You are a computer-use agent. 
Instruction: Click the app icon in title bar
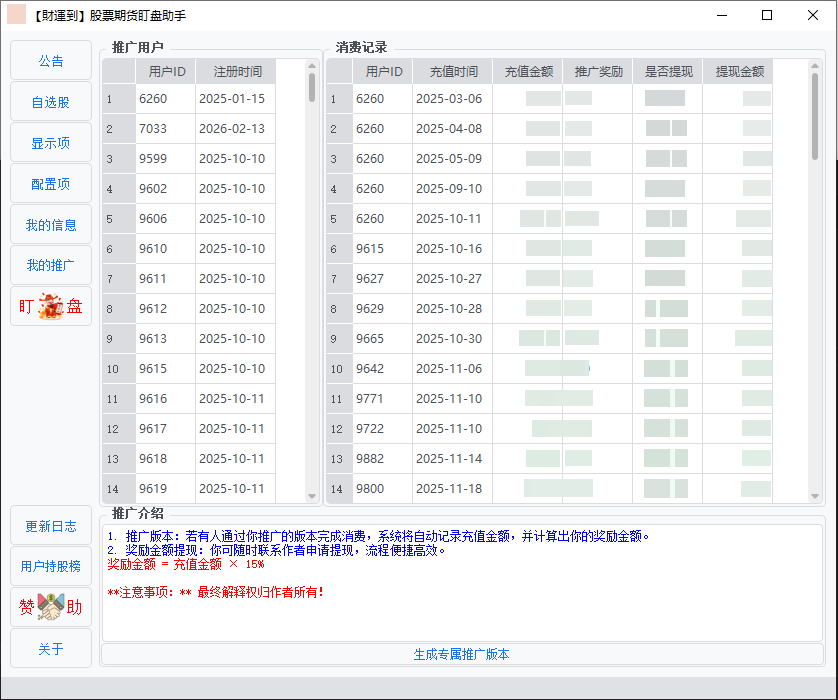click(x=17, y=16)
